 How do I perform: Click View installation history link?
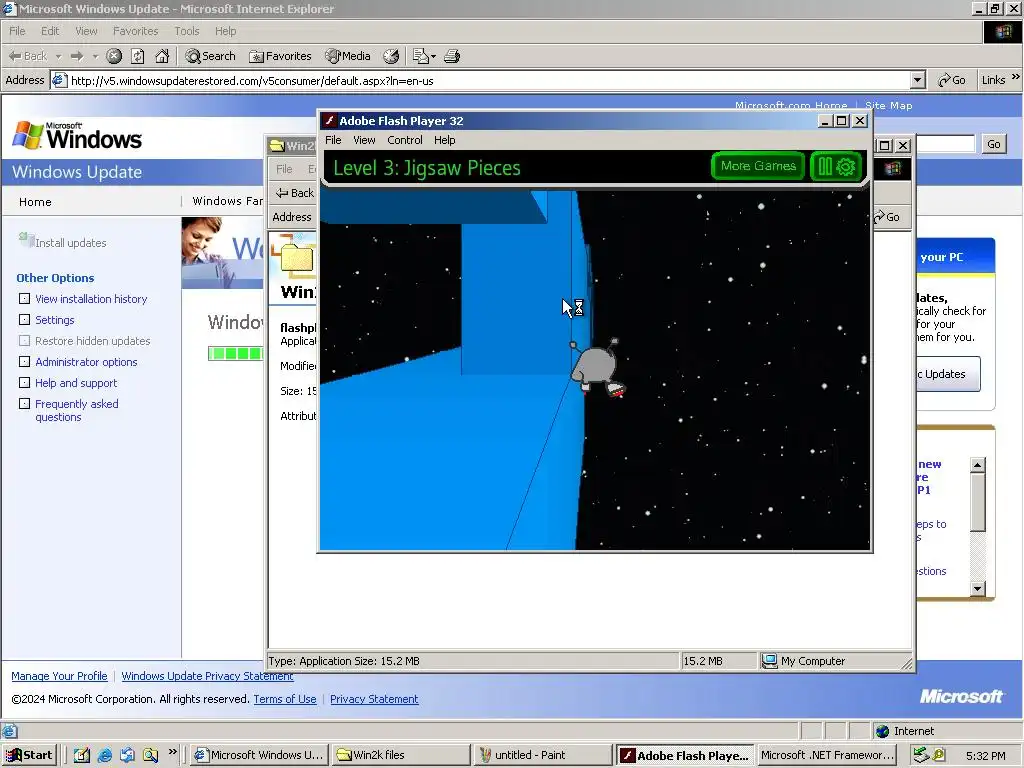coord(91,299)
